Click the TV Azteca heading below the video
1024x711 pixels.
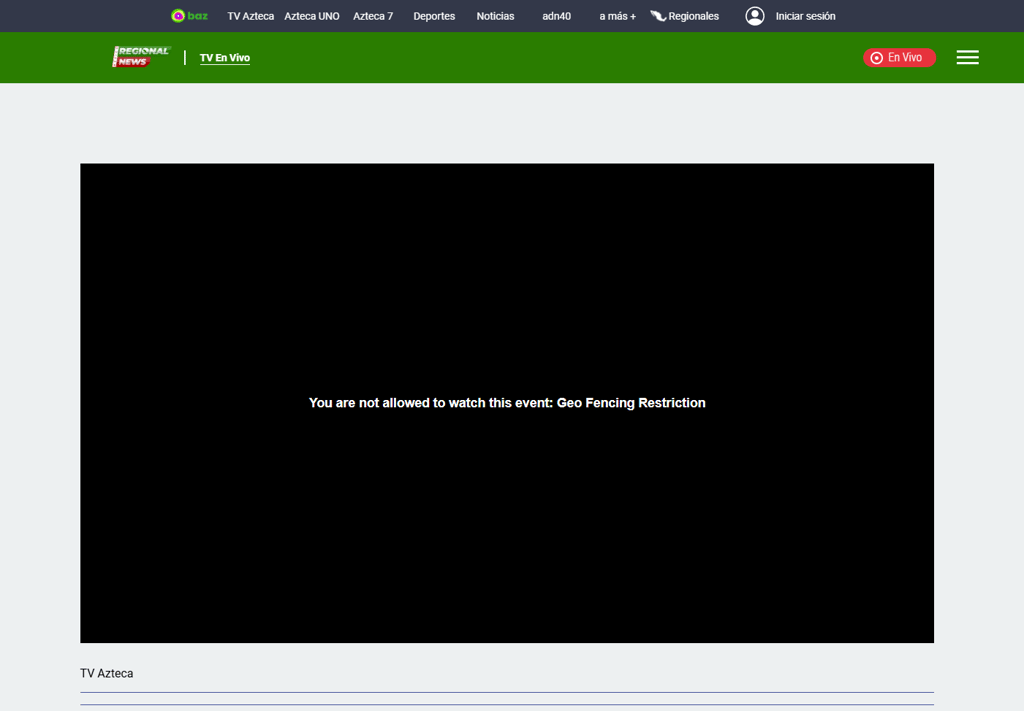tap(106, 673)
